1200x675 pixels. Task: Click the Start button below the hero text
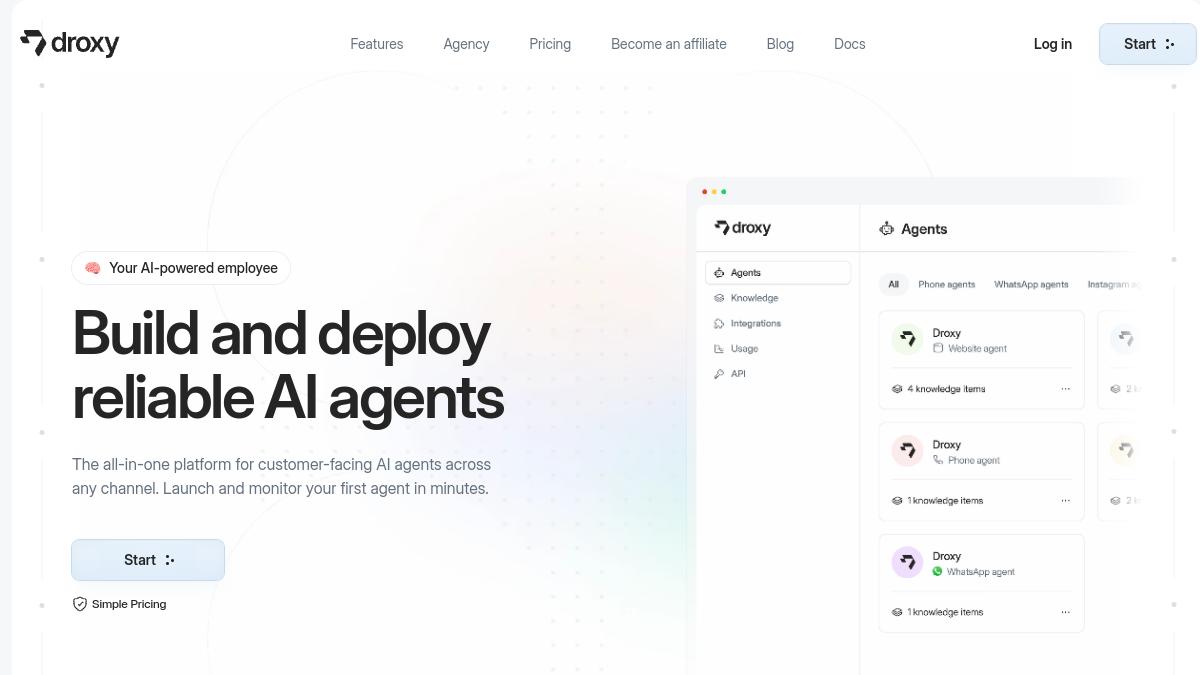[148, 560]
